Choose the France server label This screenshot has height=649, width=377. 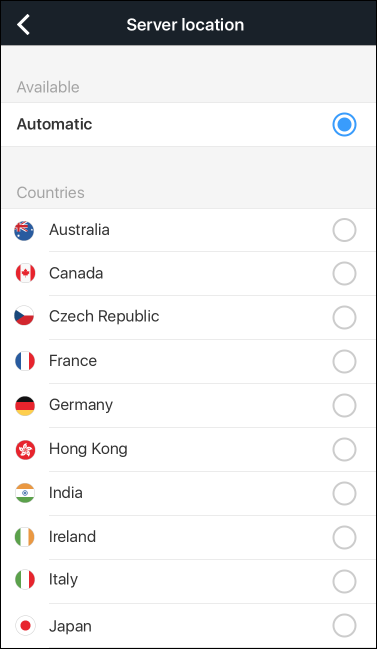coord(73,361)
